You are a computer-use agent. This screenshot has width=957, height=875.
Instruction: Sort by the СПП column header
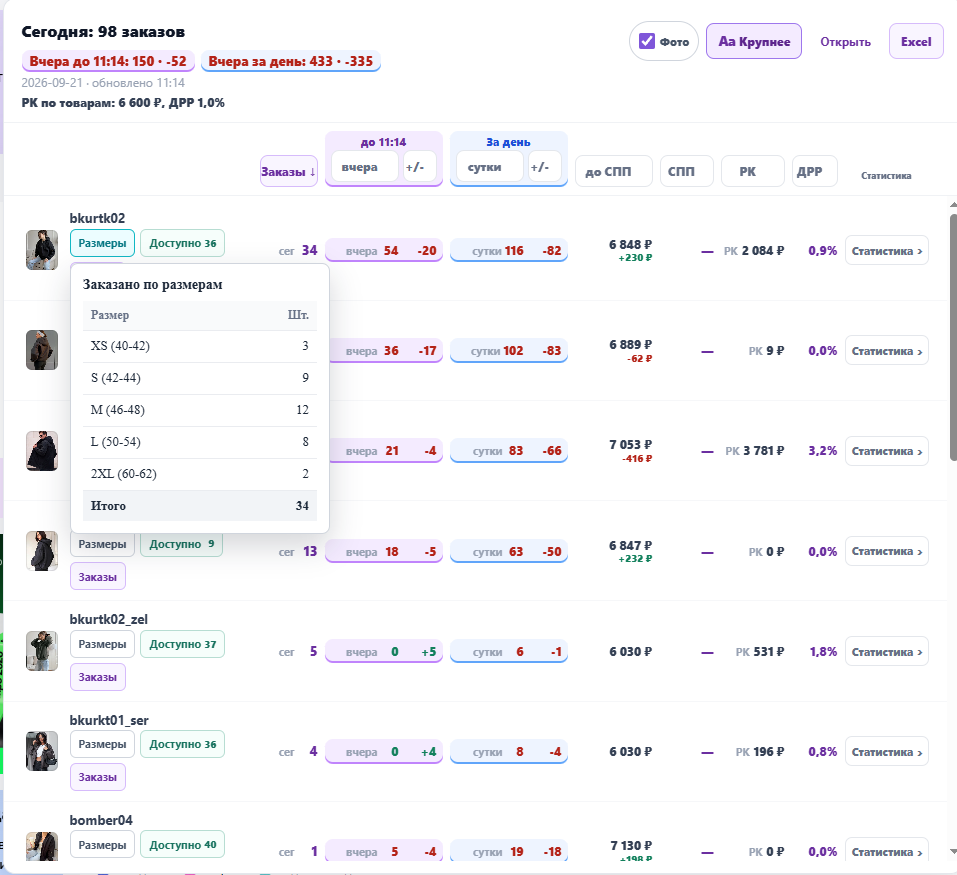(x=686, y=171)
